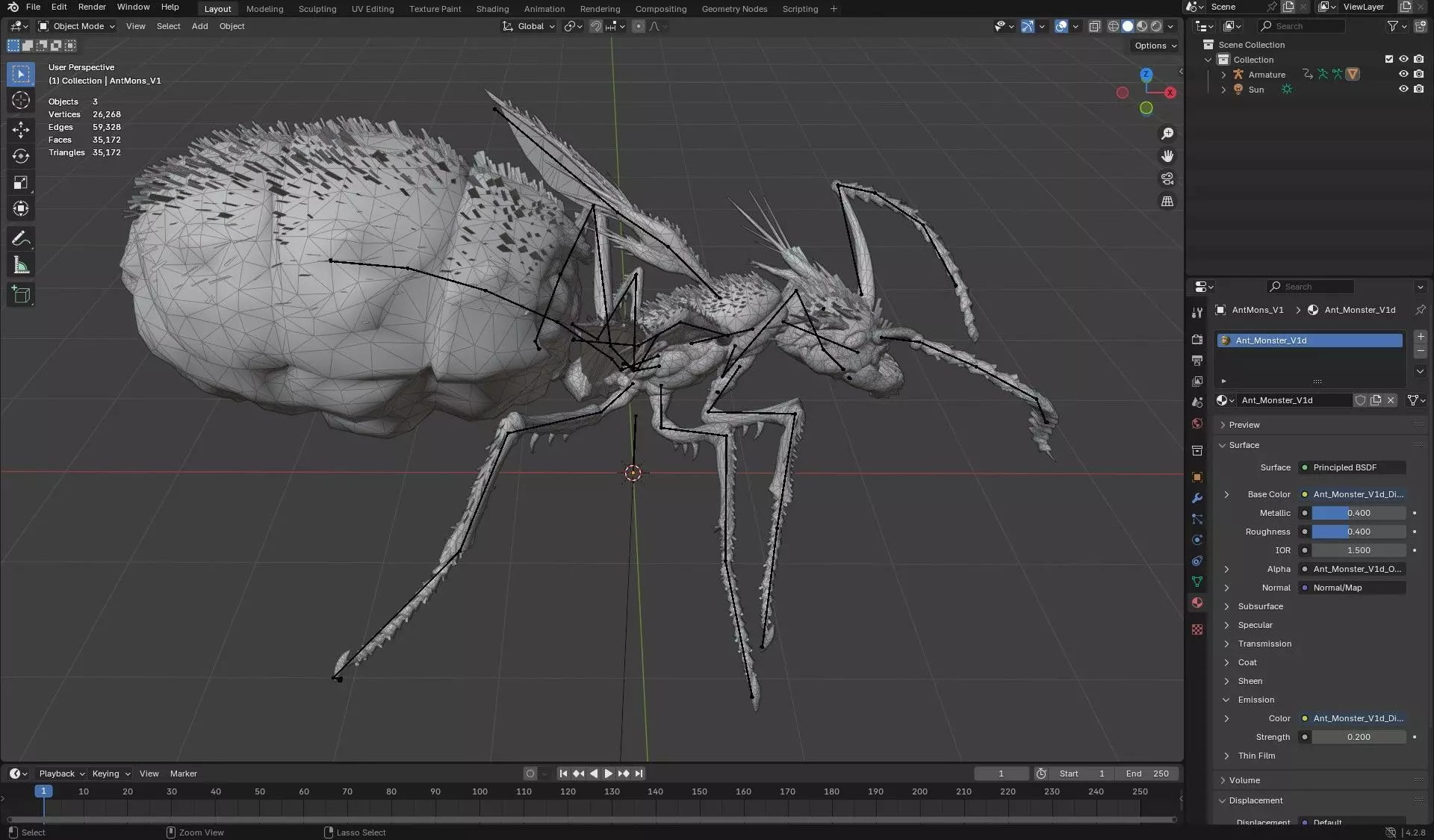Activate the Transform tool
Image resolution: width=1434 pixels, height=840 pixels.
[21, 209]
